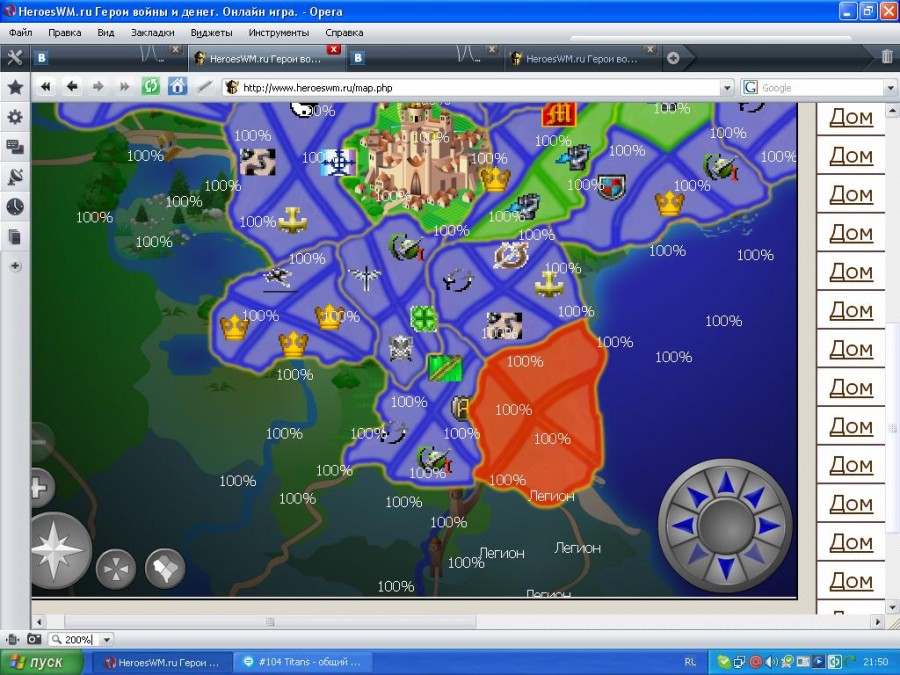The height and width of the screenshot is (675, 900).
Task: Click the first Дом link in list
Action: [x=851, y=117]
